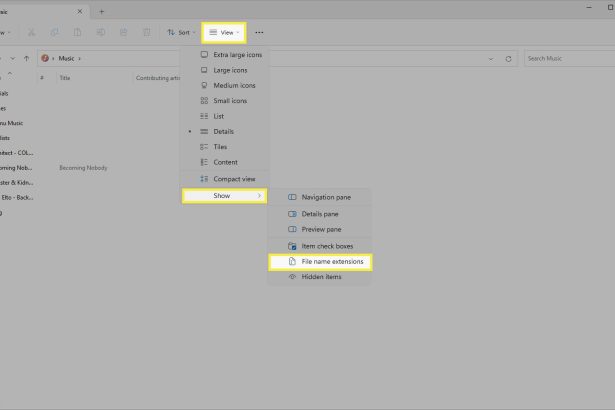Open the View dropdown menu
Screen dimensions: 615x410
tap(224, 33)
